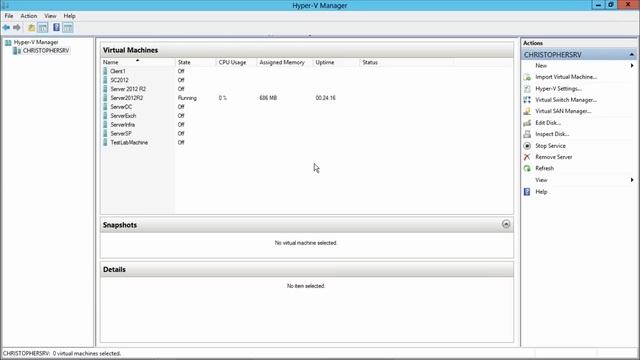
Task: Select the Server2012R2 running VM name
Action: click(127, 98)
